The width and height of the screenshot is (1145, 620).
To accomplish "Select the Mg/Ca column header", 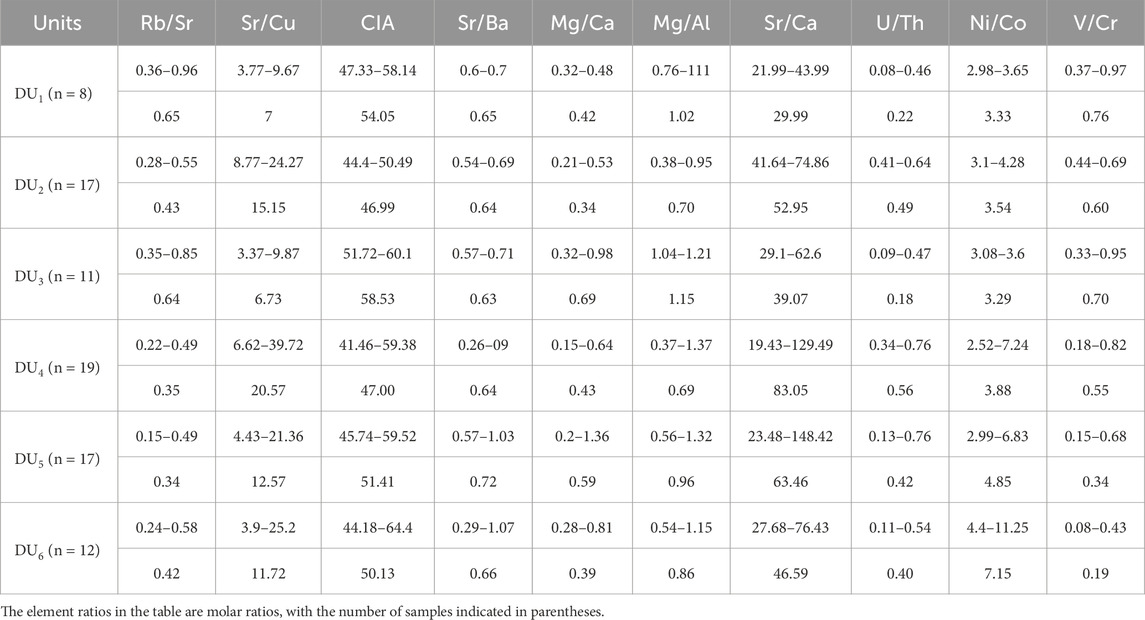I will coord(582,23).
